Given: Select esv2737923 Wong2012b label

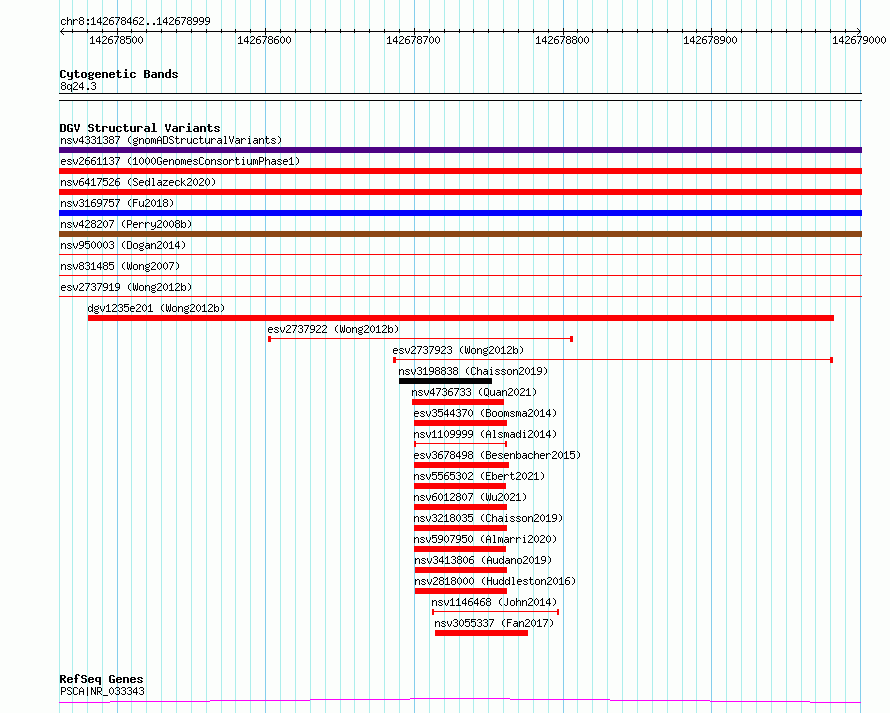Looking at the screenshot, I should coord(458,350).
